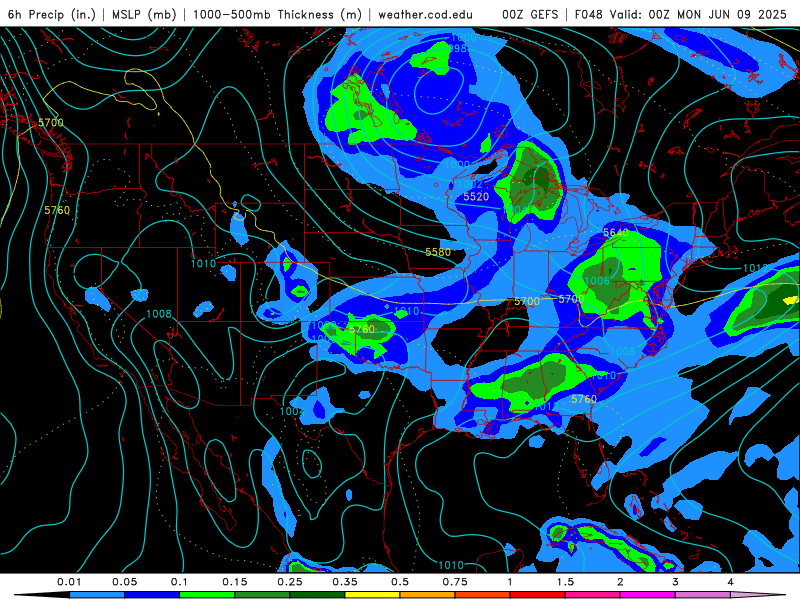Viewport: 800px width, 600px height.
Task: Click the 1002 pressure contour label
Action: (470, 184)
